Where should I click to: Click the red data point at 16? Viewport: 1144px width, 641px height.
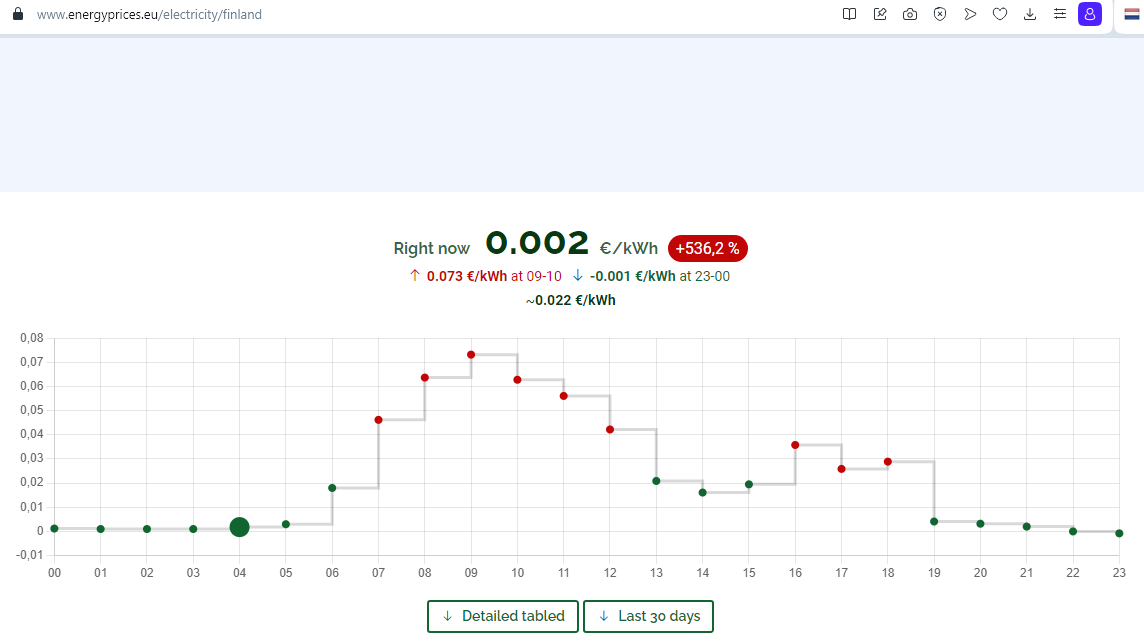[x=795, y=445]
